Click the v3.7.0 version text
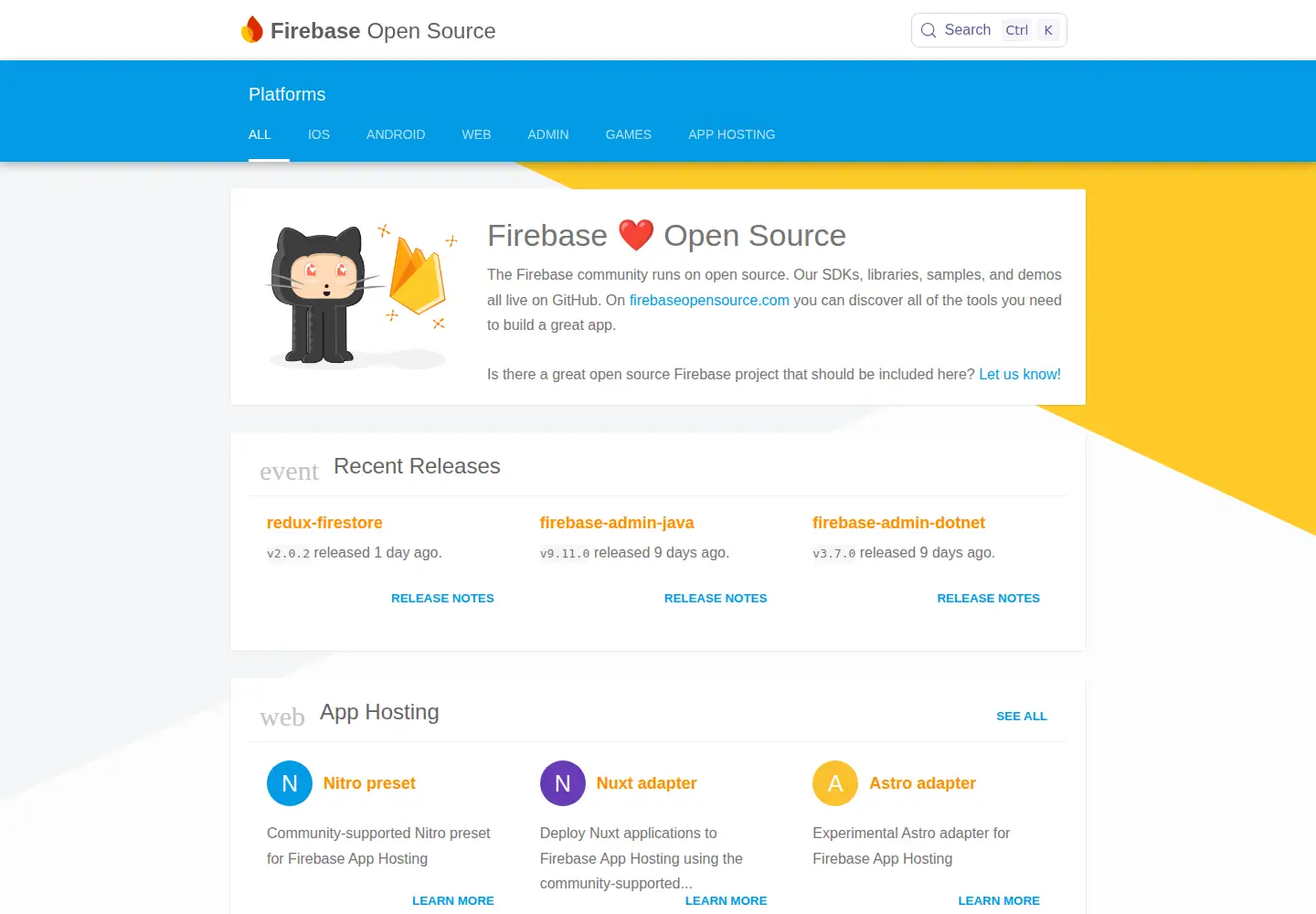 (x=834, y=553)
